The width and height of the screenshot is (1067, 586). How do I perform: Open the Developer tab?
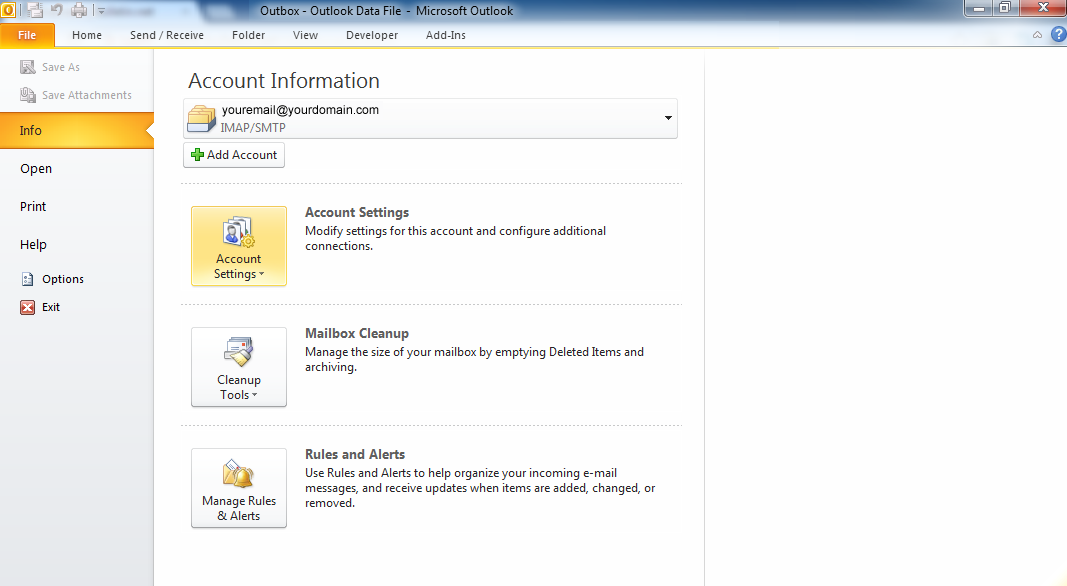click(x=372, y=35)
